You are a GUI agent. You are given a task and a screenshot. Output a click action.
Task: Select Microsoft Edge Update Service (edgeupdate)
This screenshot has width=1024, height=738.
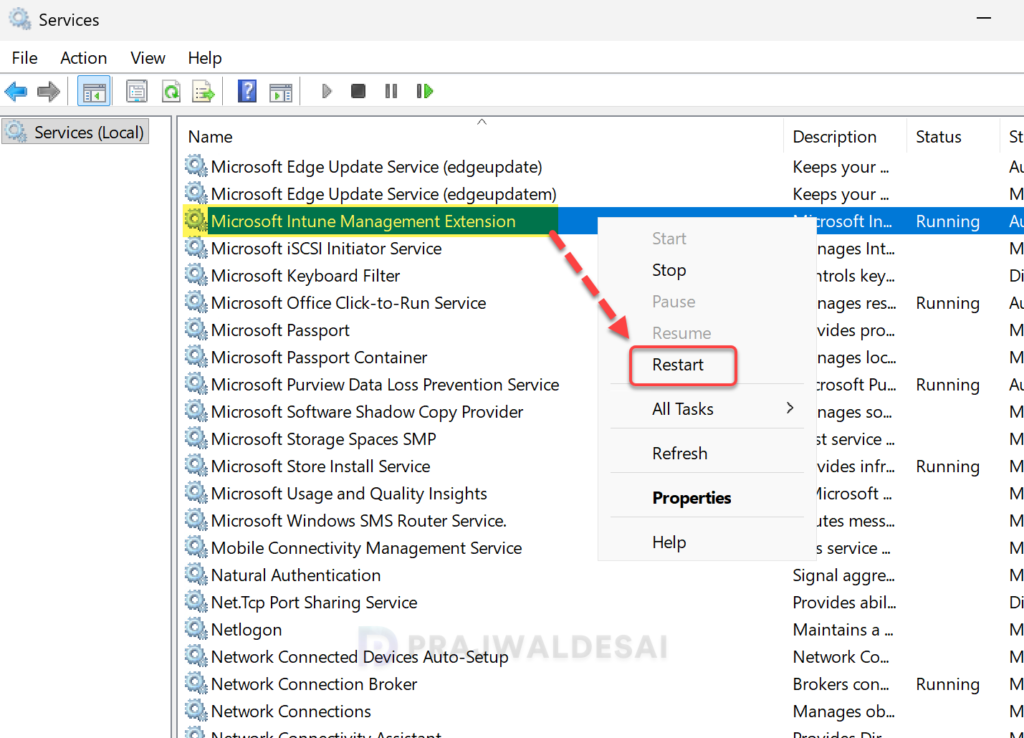click(376, 167)
